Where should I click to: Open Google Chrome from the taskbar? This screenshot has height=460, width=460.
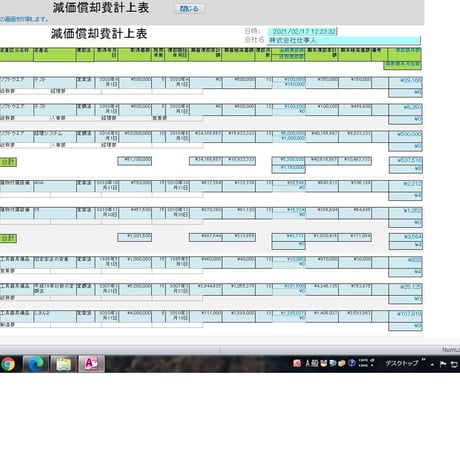click(8, 364)
